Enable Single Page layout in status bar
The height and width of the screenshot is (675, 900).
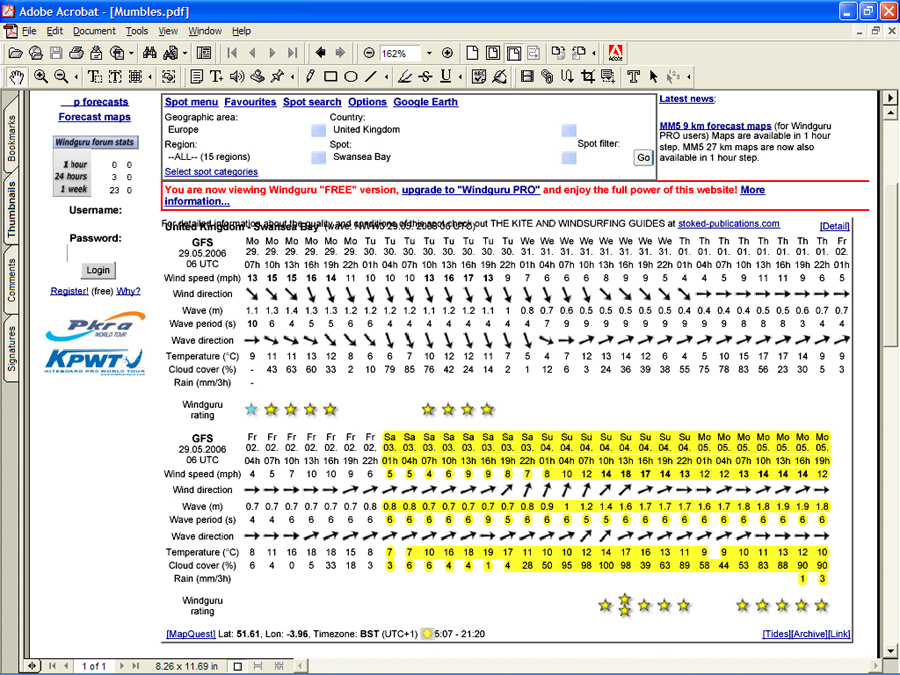coord(238,666)
